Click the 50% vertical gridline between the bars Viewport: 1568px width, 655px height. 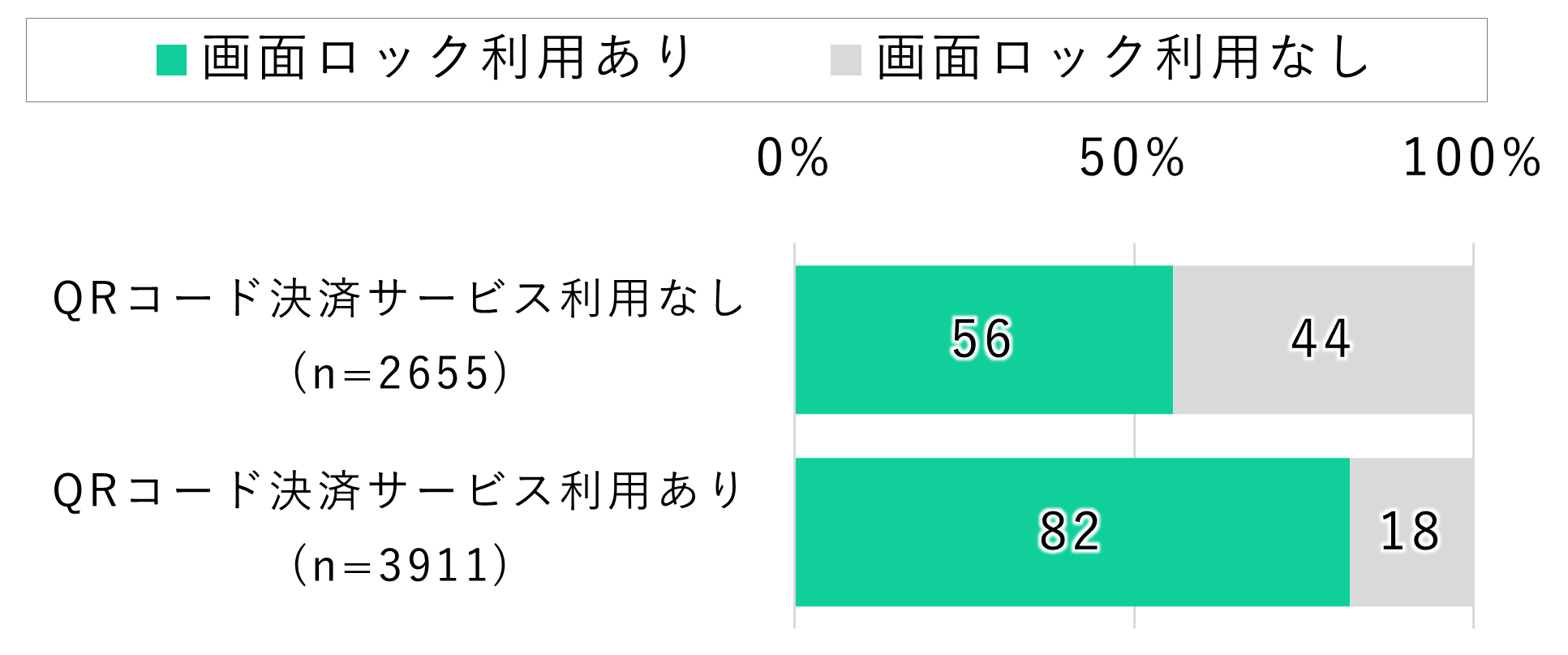coord(1134,436)
